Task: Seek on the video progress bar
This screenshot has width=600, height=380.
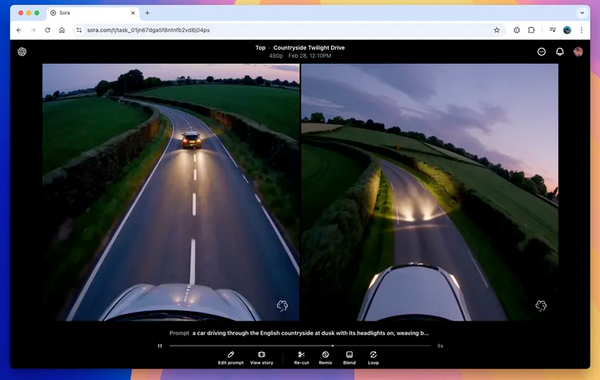Action: coord(300,346)
